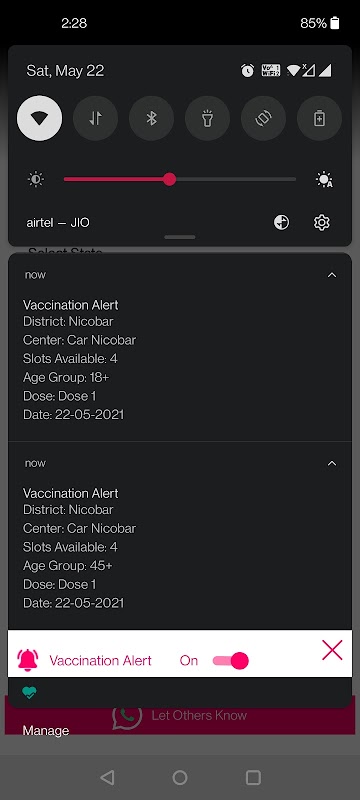Toggle the Wi-Fi quick settings tile

[x=40, y=118]
